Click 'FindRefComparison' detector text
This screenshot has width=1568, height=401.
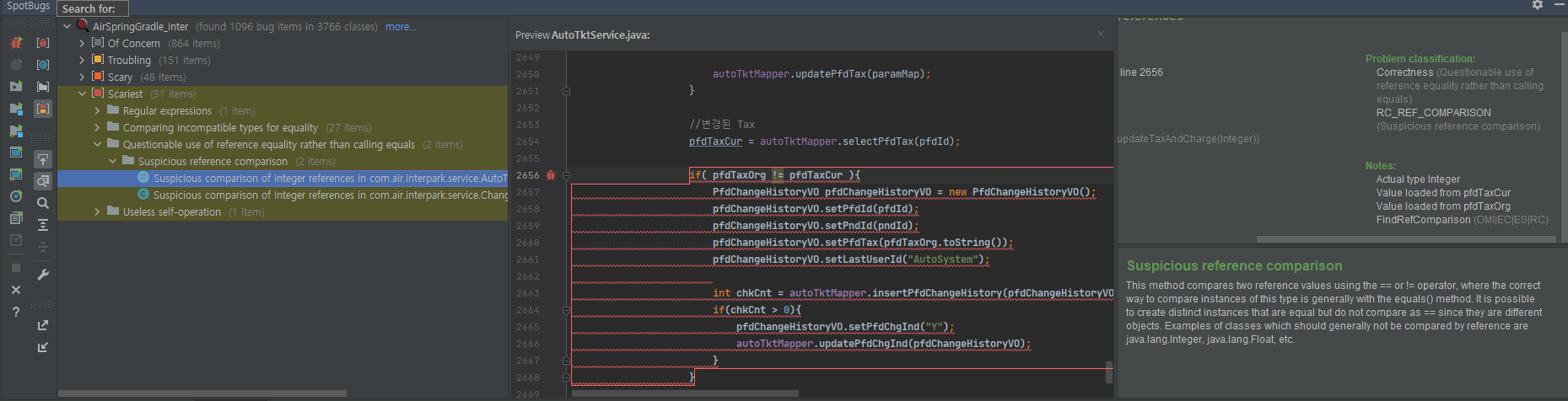1424,220
